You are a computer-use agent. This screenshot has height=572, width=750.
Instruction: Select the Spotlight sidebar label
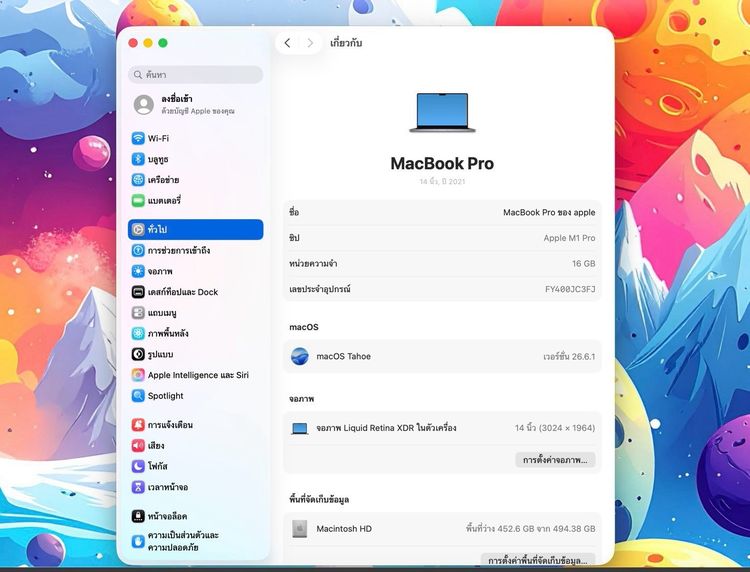tap(165, 396)
